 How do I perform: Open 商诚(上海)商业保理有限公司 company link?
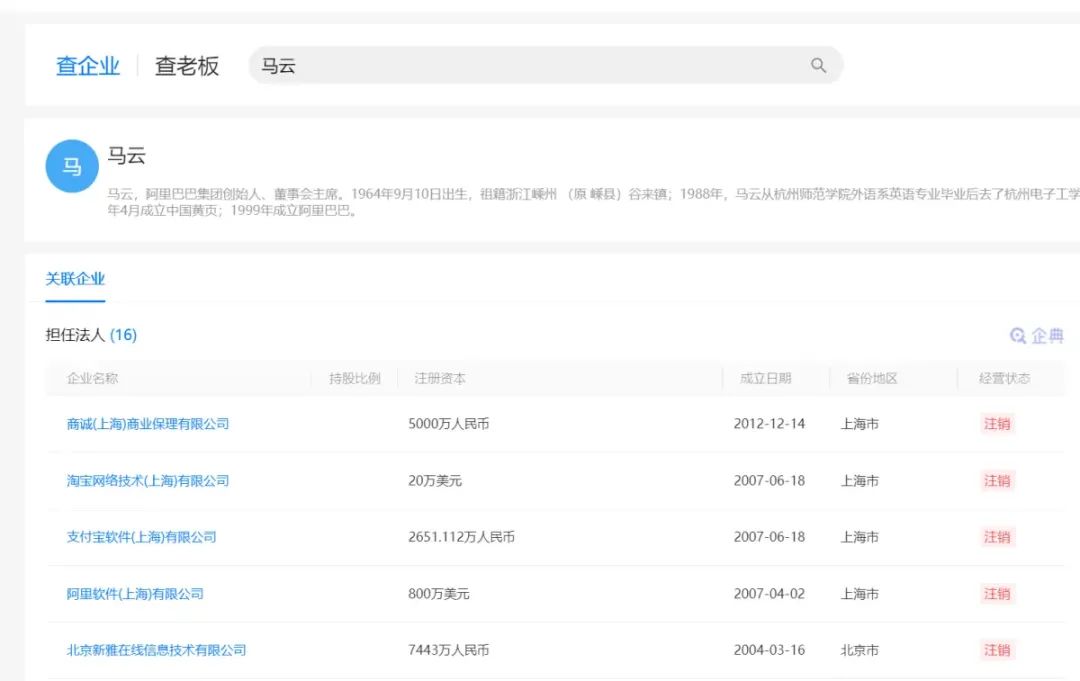148,423
